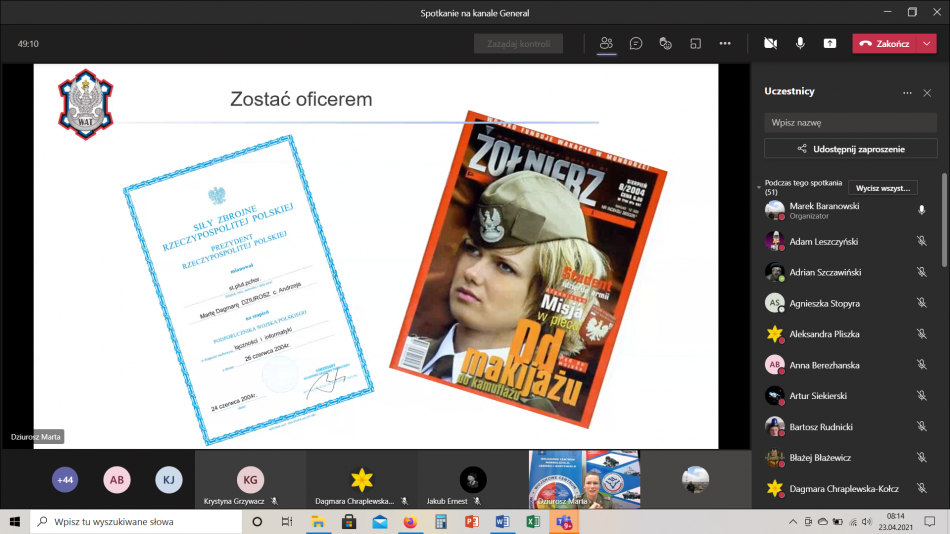The height and width of the screenshot is (534, 950).
Task: Click the AB avatar in bottom strip
Action: (x=117, y=480)
